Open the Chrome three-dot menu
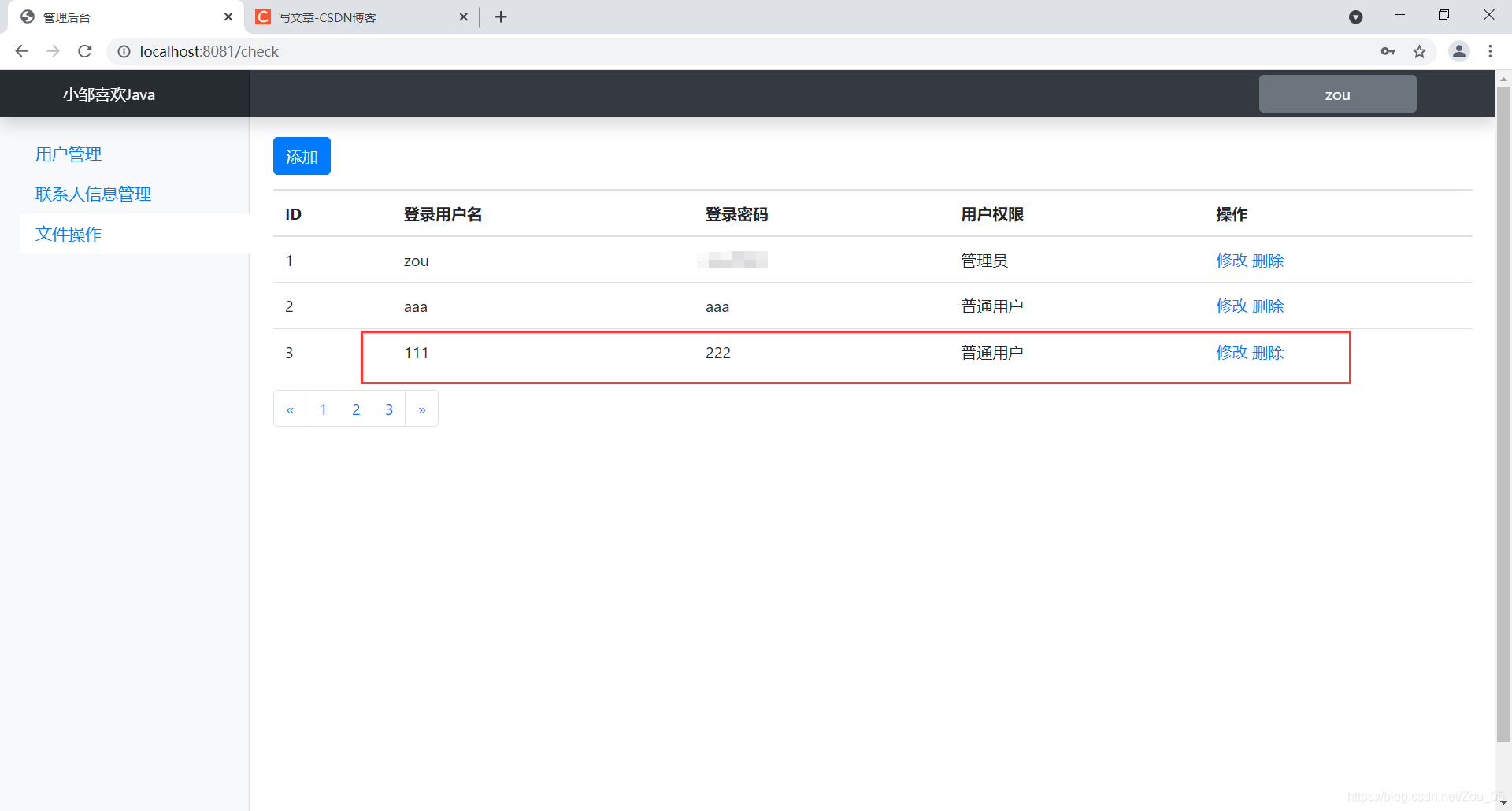 coord(1490,51)
